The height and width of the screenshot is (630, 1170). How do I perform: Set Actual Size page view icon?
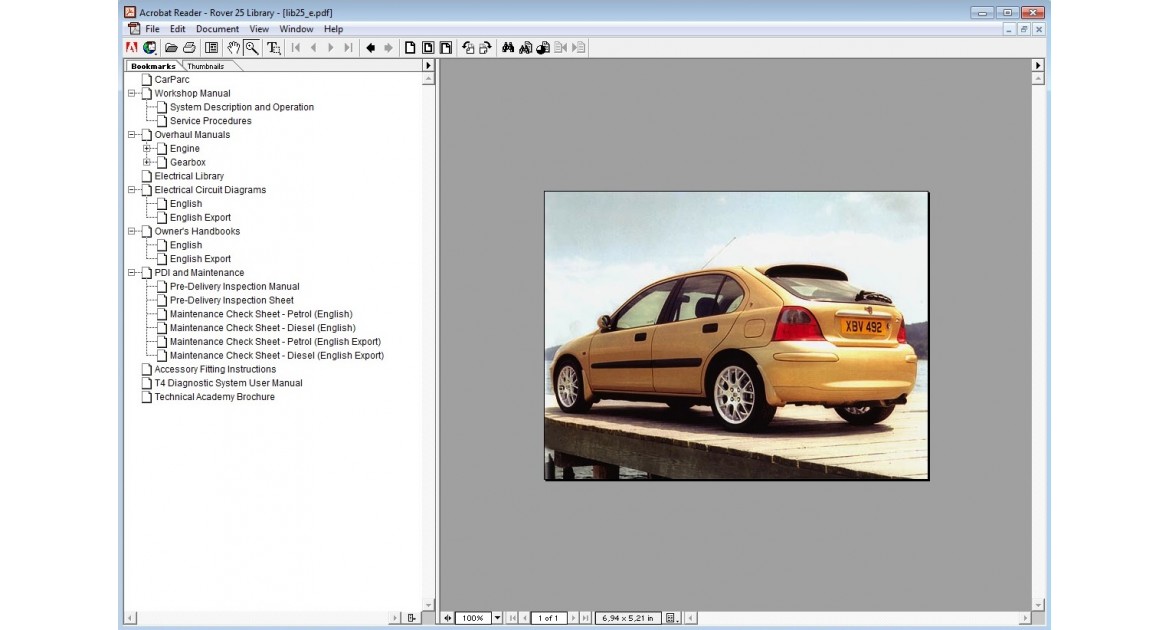(x=410, y=48)
